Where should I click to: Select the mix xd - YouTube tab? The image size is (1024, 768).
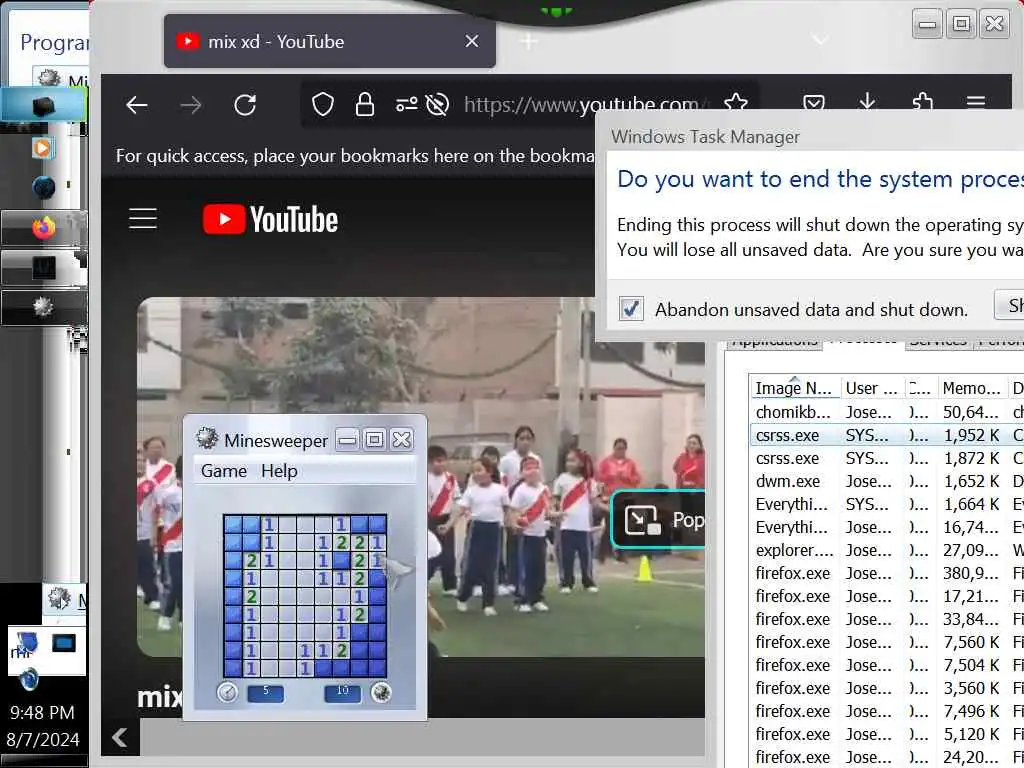pyautogui.click(x=329, y=41)
